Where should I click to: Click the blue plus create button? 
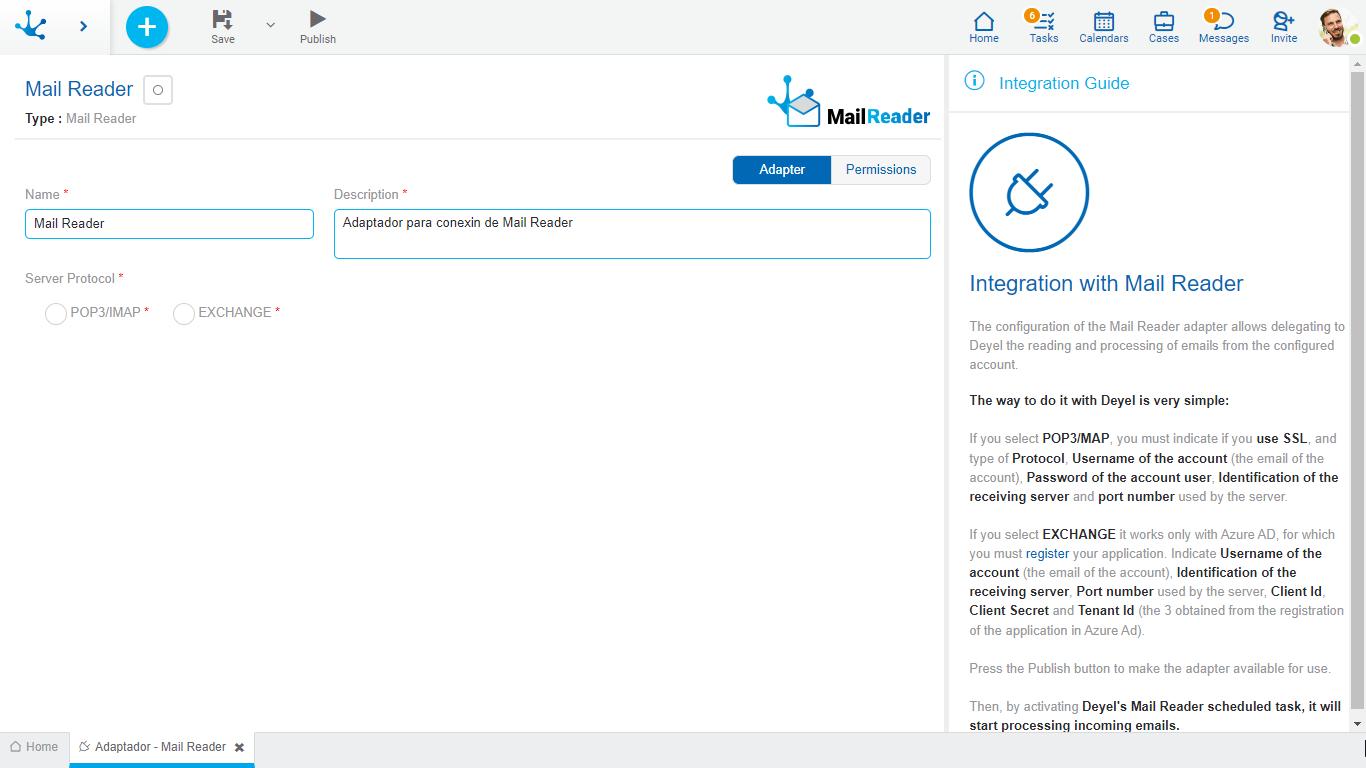point(147,27)
